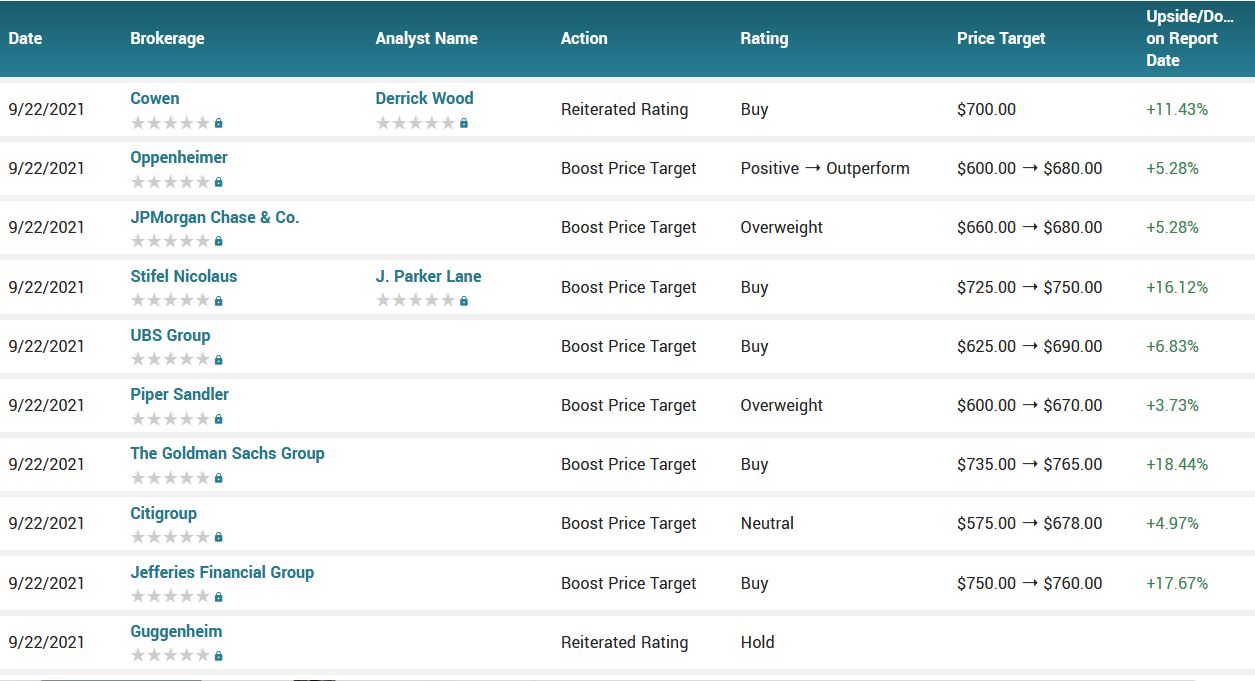Select the $600.00 → $680.00 price target

tap(1030, 168)
